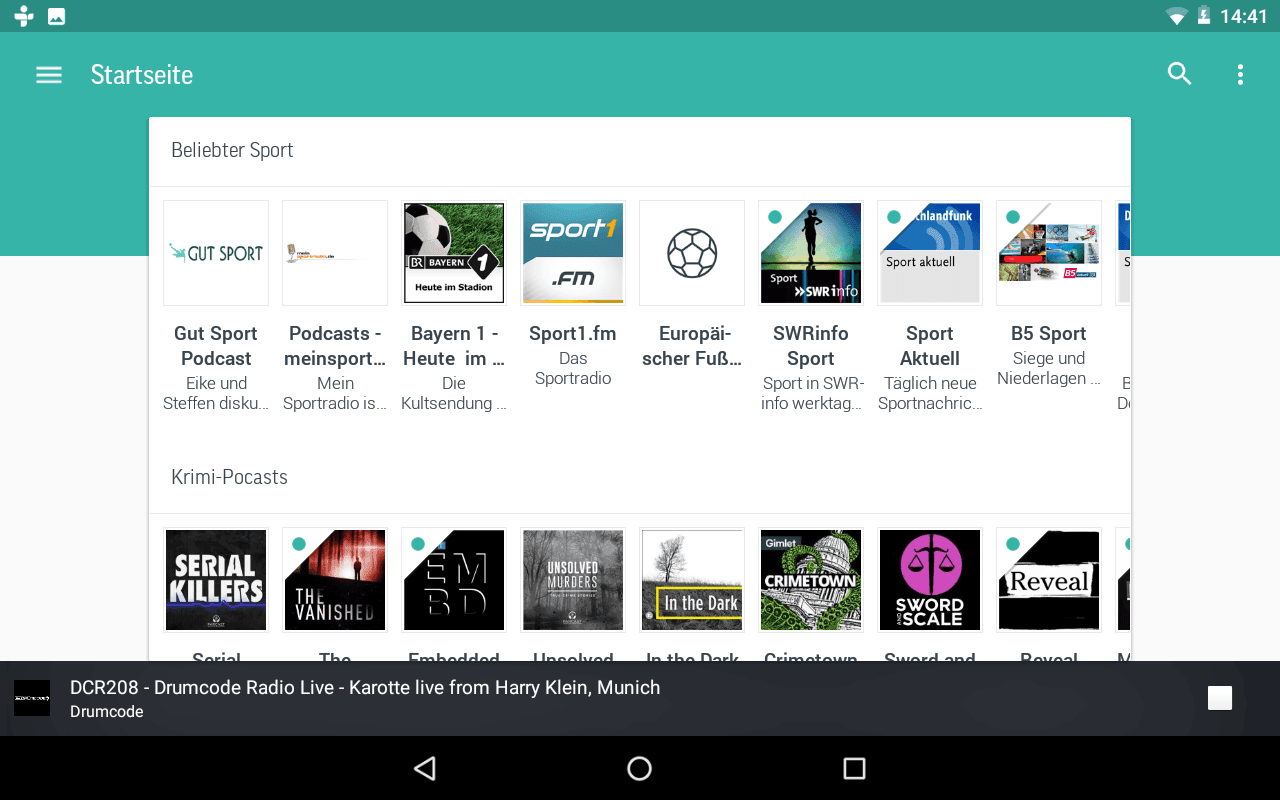Select the 'B5 Sport' title text
The width and height of the screenshot is (1280, 800).
[1049, 333]
